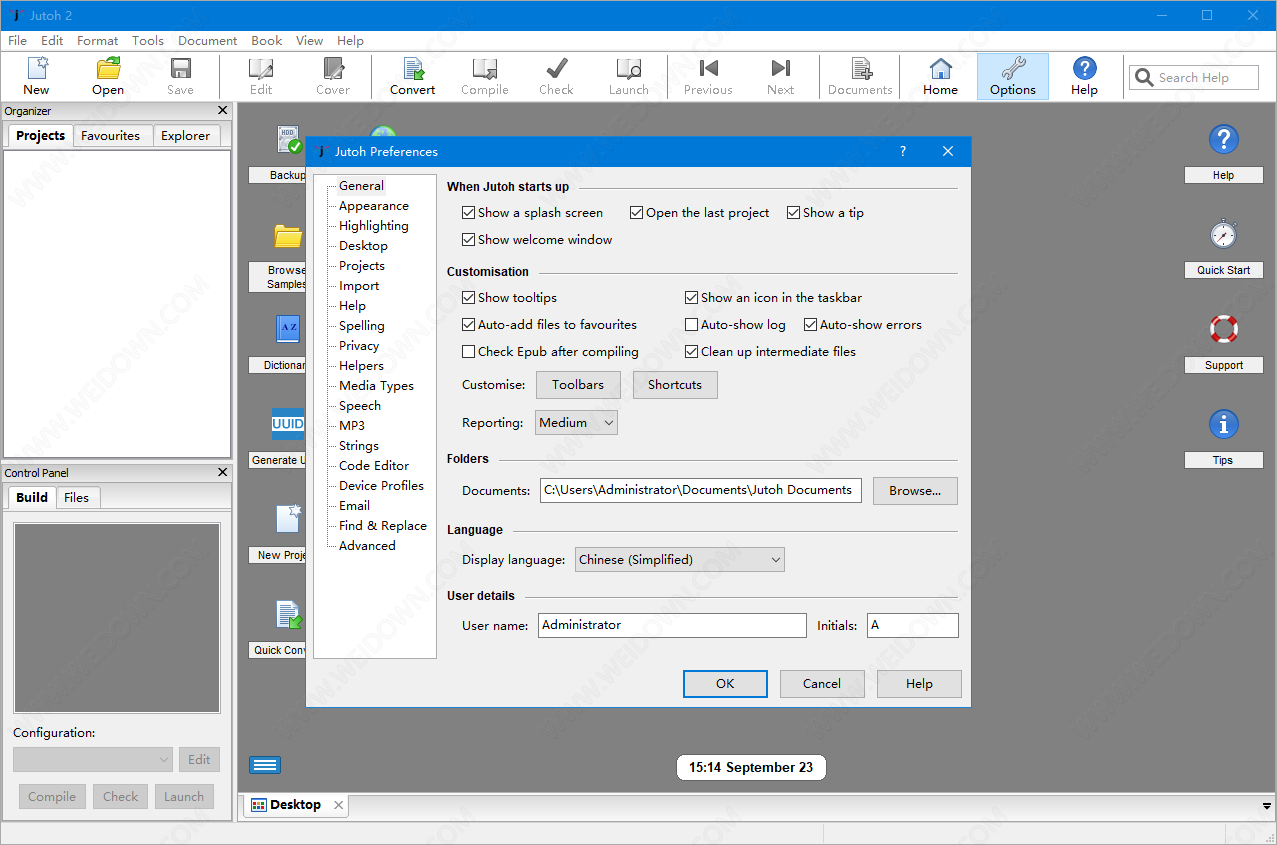This screenshot has height=845, width=1277.
Task: Click the Toolbars customise button
Action: point(578,385)
